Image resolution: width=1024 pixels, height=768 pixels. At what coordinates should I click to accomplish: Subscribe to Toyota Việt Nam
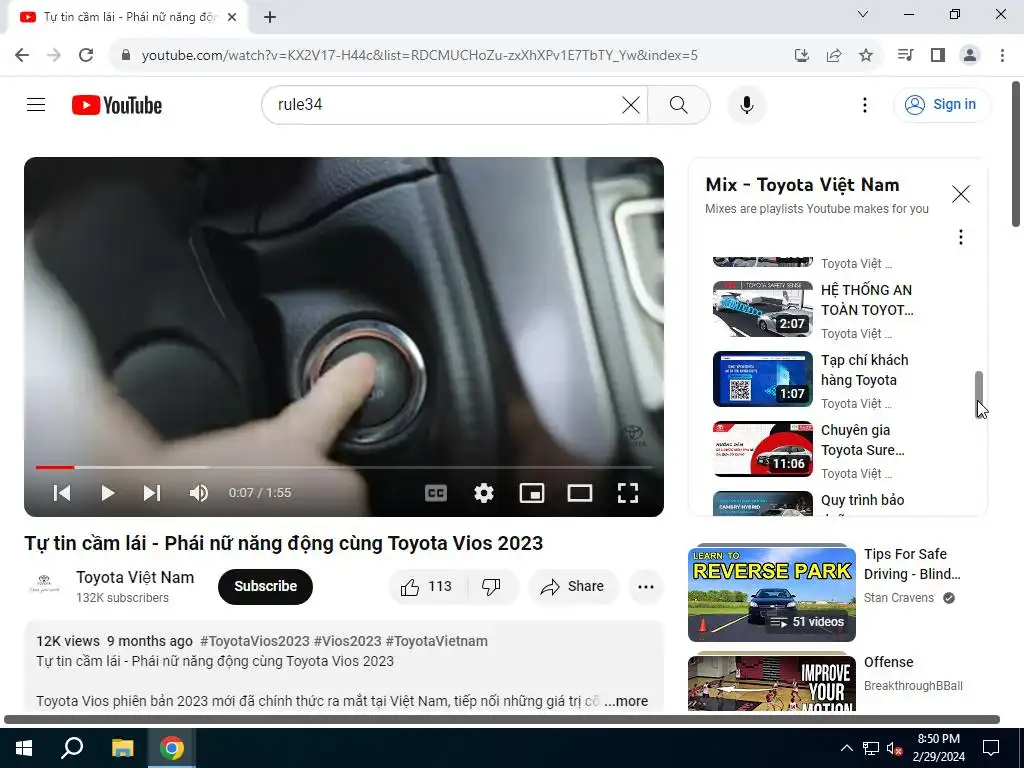pos(265,586)
